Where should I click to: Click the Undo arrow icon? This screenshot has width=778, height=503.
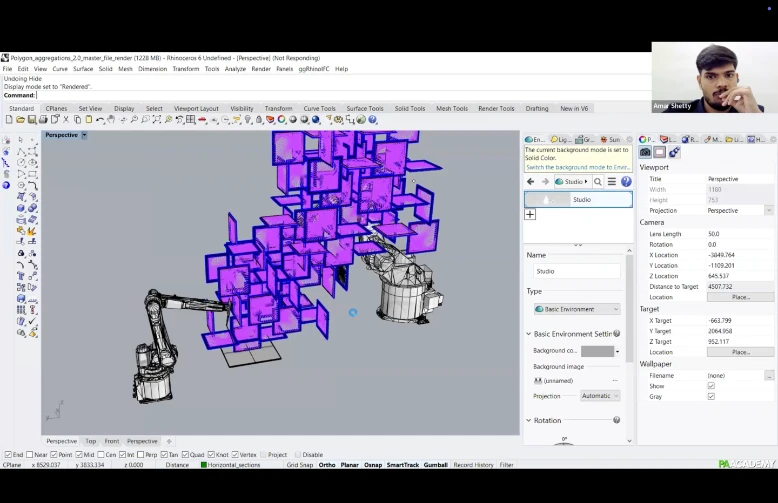tap(100, 120)
